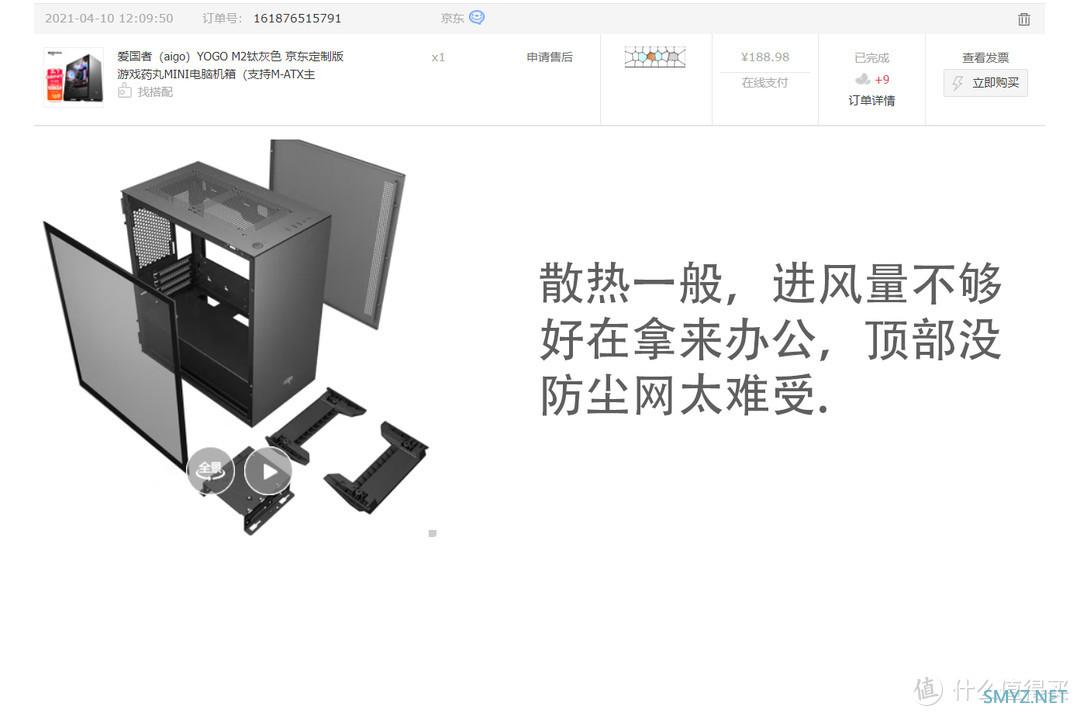The height and width of the screenshot is (716, 1080).
Task: Open the aigo YOGO M2 product title link
Action: (x=230, y=65)
